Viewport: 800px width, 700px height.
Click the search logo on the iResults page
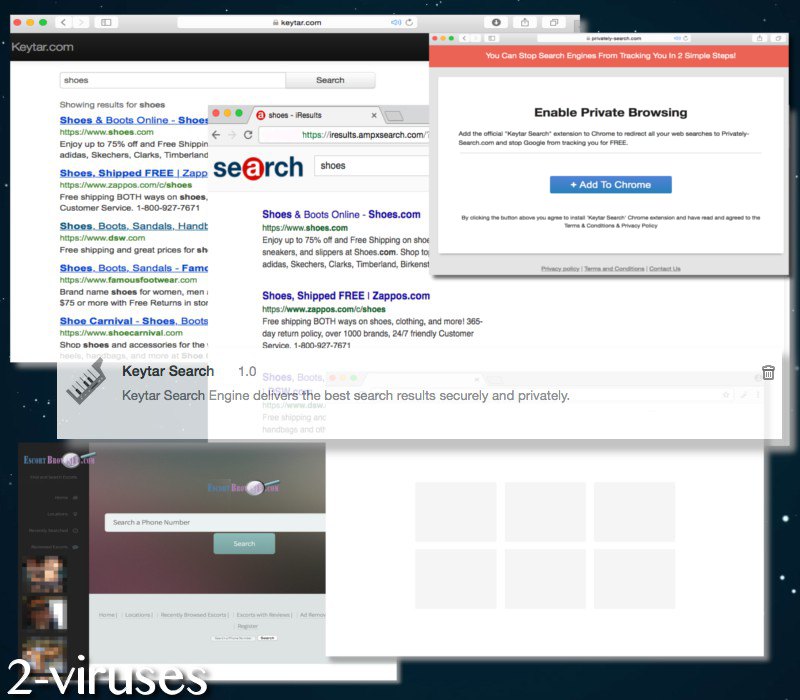(257, 167)
